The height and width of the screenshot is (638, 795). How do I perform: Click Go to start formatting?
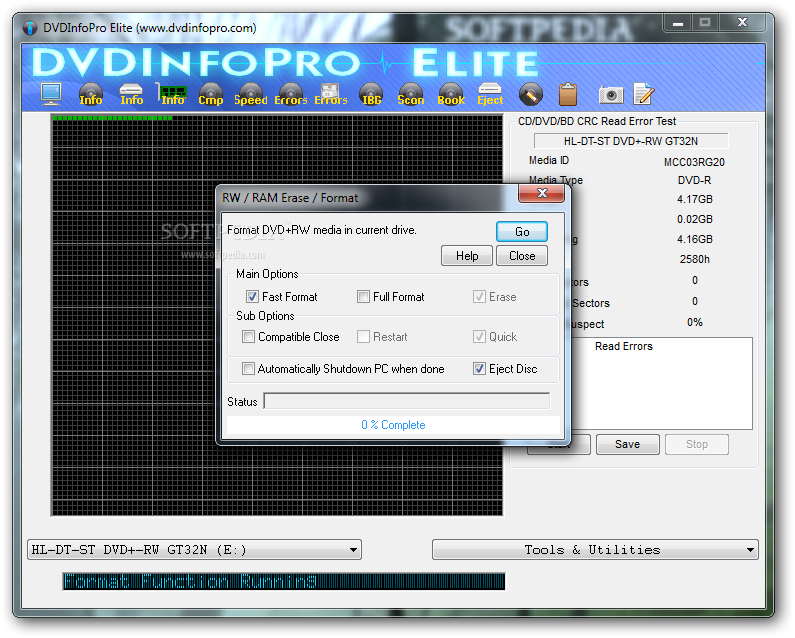point(522,232)
